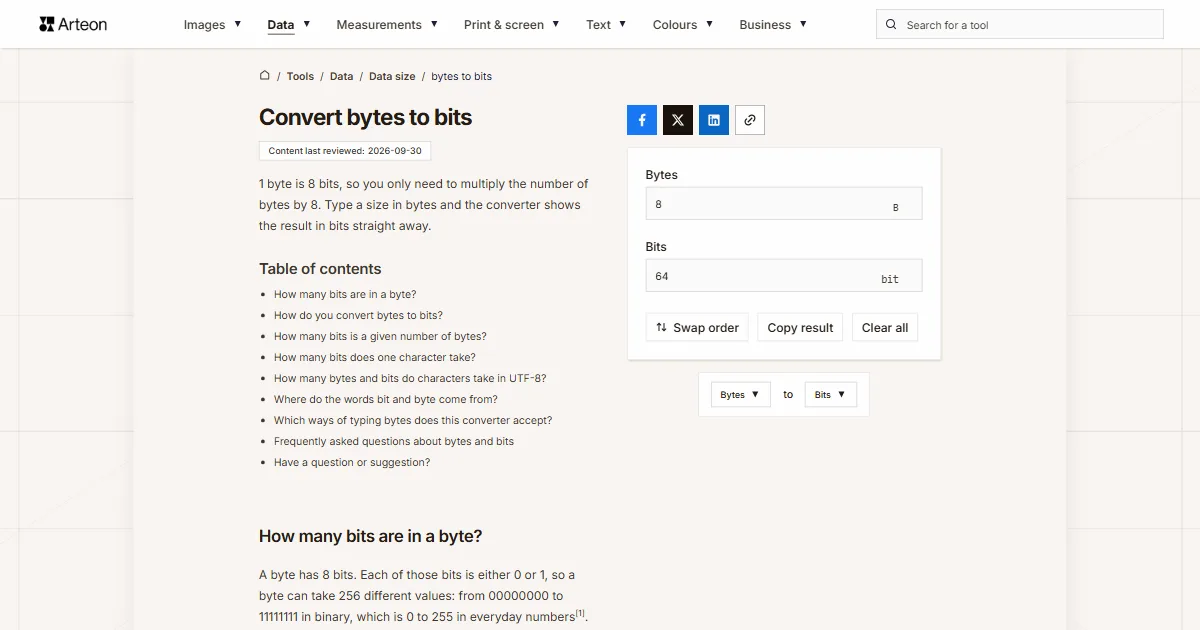Jump to 'How many bits does one character take?'
This screenshot has height=630, width=1200.
click(x=375, y=358)
